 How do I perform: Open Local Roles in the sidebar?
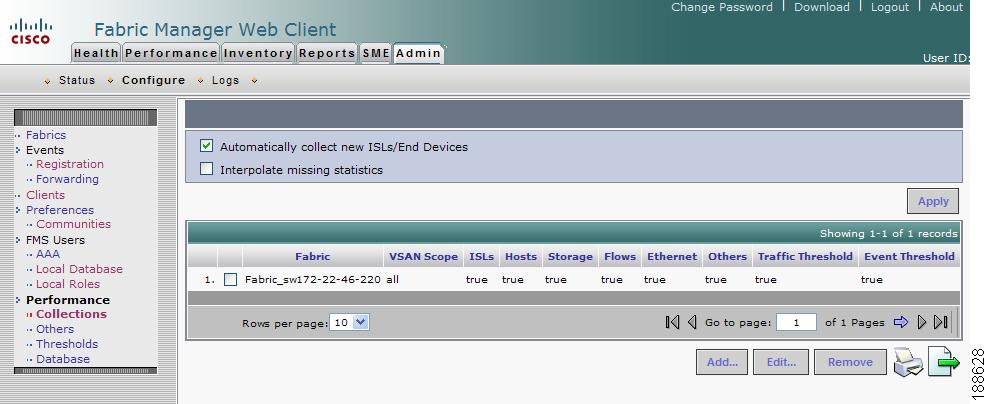tap(67, 284)
